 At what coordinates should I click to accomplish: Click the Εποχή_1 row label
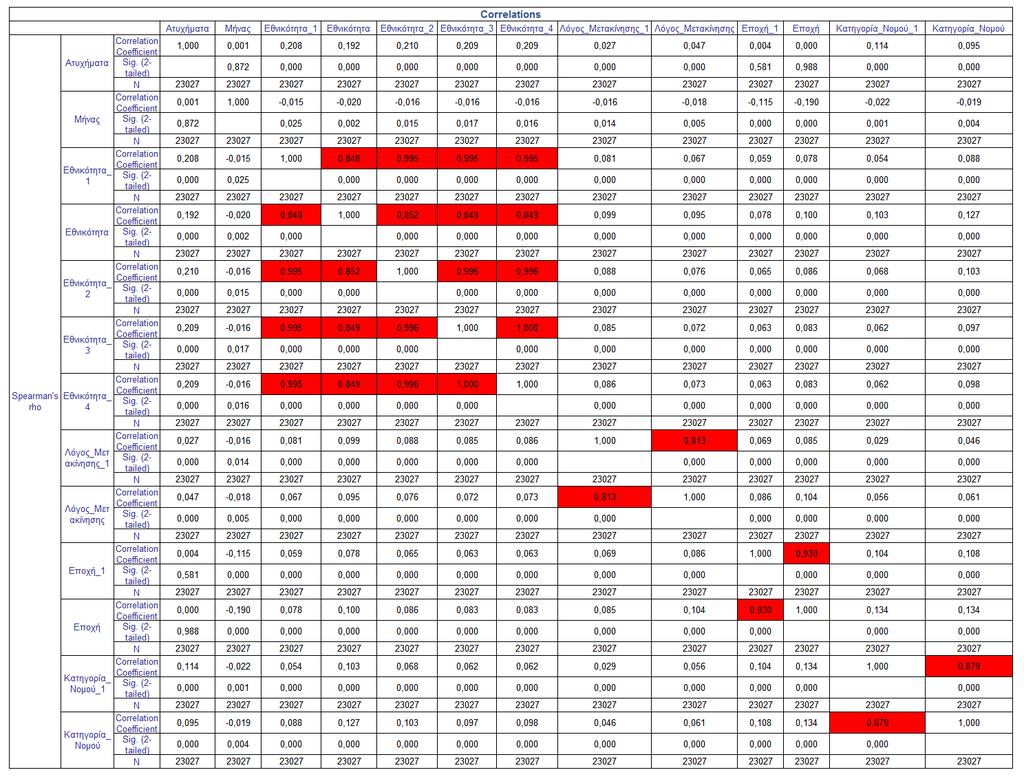87,571
